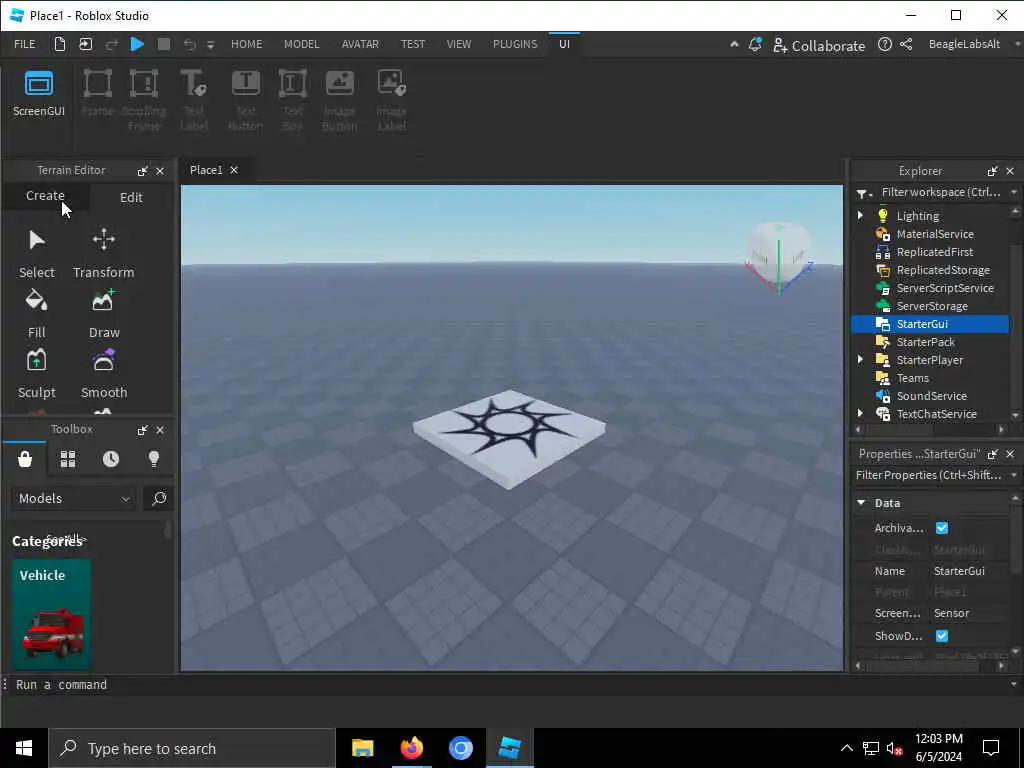Switch to the PLUGINS ribbon tab
Screen dimensions: 1024x768
point(515,44)
